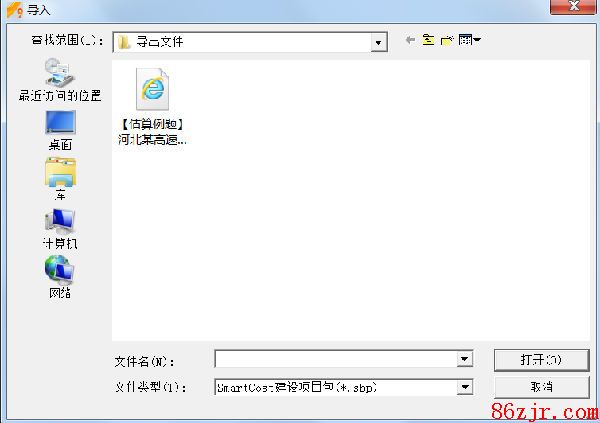Expand the look-in folder dropdown
Viewport: 600px width, 423px height.
(378, 42)
